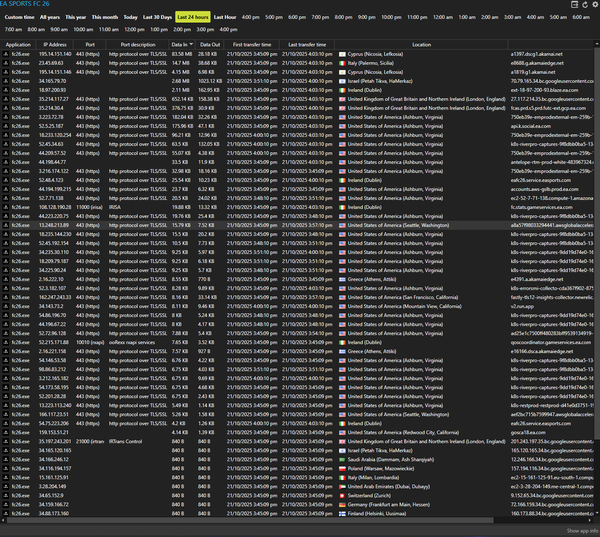This screenshot has height=537, width=600.
Task: Choose the Custom time filter
Action: pyautogui.click(x=19, y=18)
